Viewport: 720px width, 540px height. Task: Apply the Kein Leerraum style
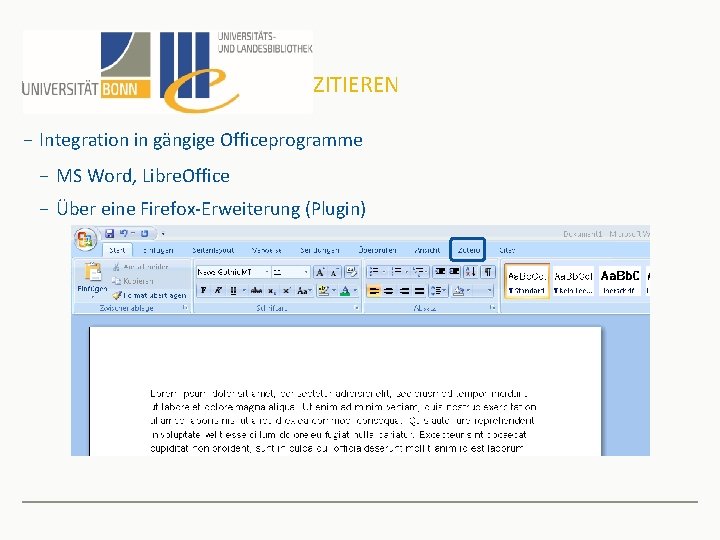coord(573,281)
